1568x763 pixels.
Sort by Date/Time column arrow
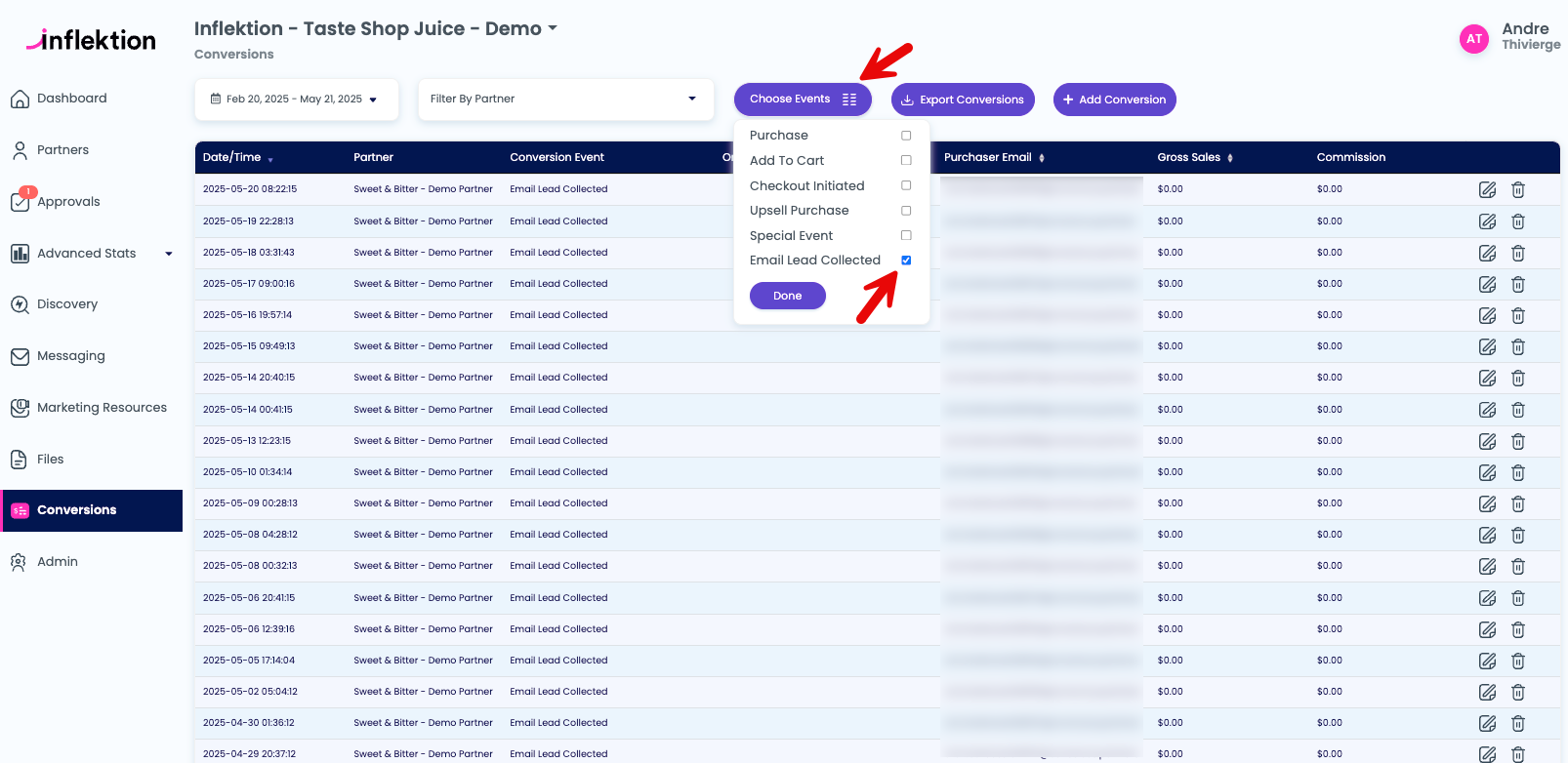pos(270,159)
